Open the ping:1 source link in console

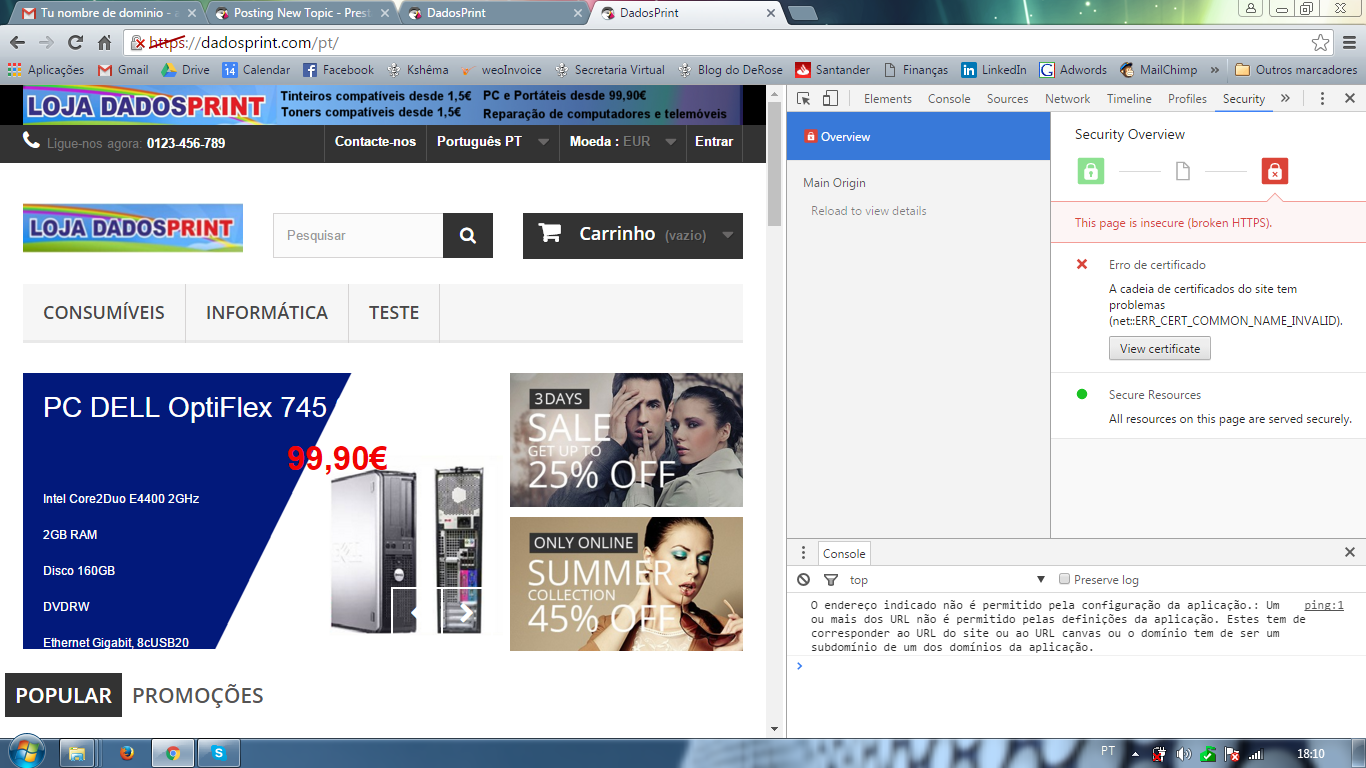tap(1324, 605)
